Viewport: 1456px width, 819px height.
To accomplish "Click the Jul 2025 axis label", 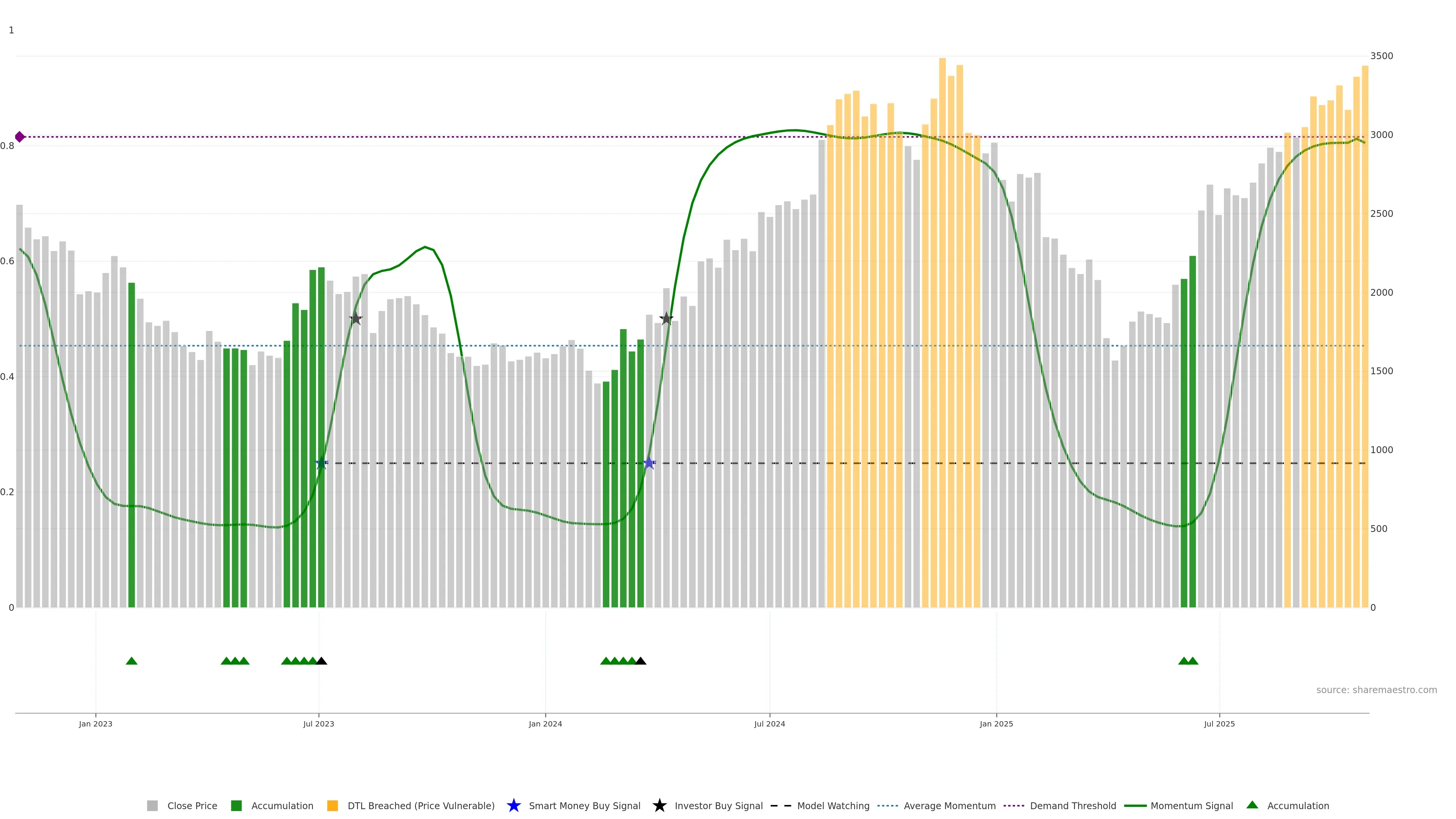I will click(1219, 723).
